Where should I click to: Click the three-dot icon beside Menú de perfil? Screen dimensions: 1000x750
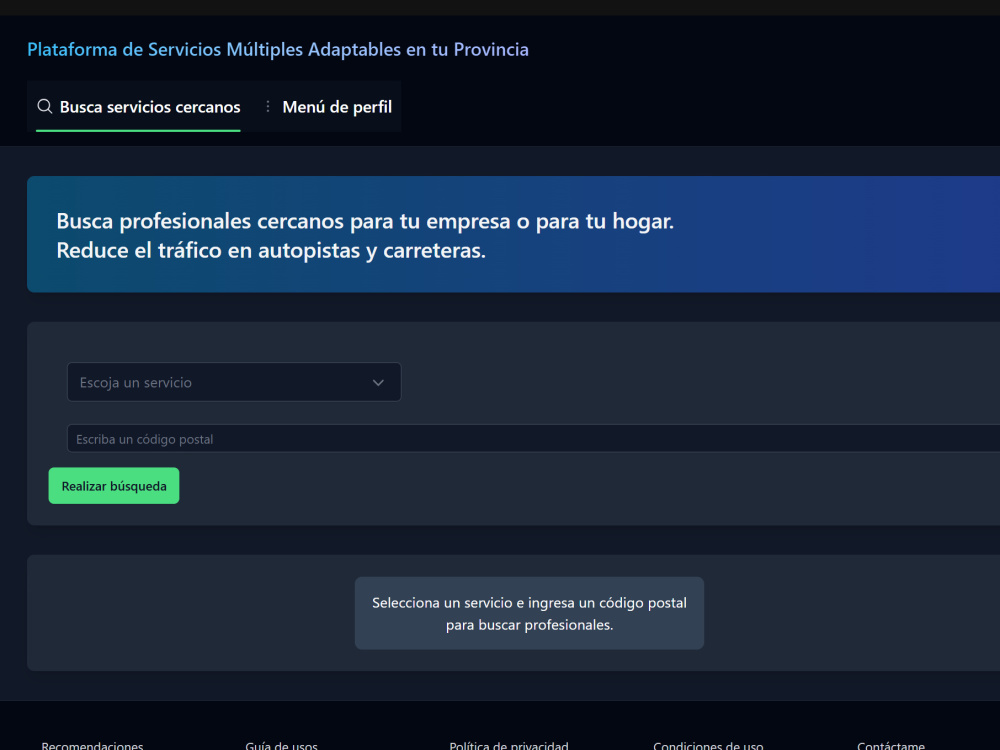pos(268,107)
